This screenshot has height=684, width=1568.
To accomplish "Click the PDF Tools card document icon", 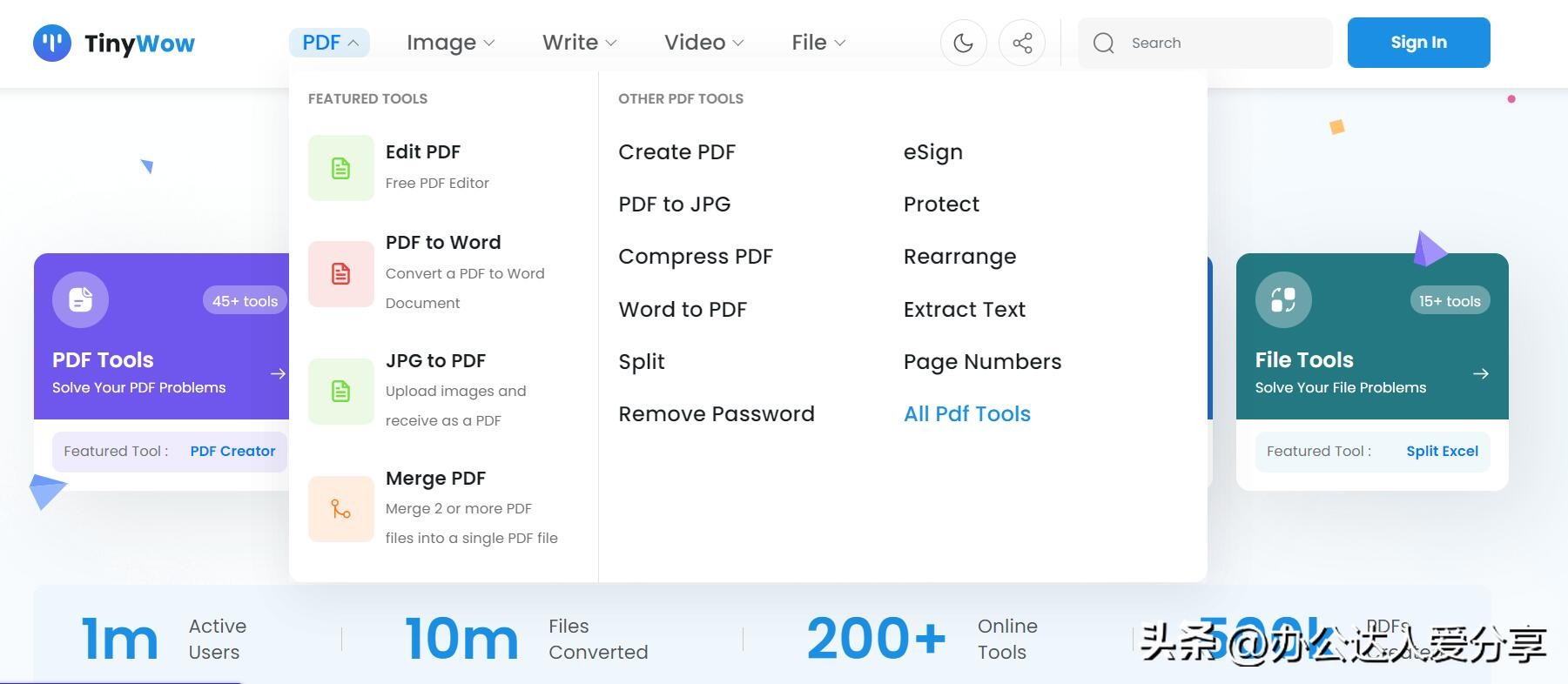I will pyautogui.click(x=80, y=300).
